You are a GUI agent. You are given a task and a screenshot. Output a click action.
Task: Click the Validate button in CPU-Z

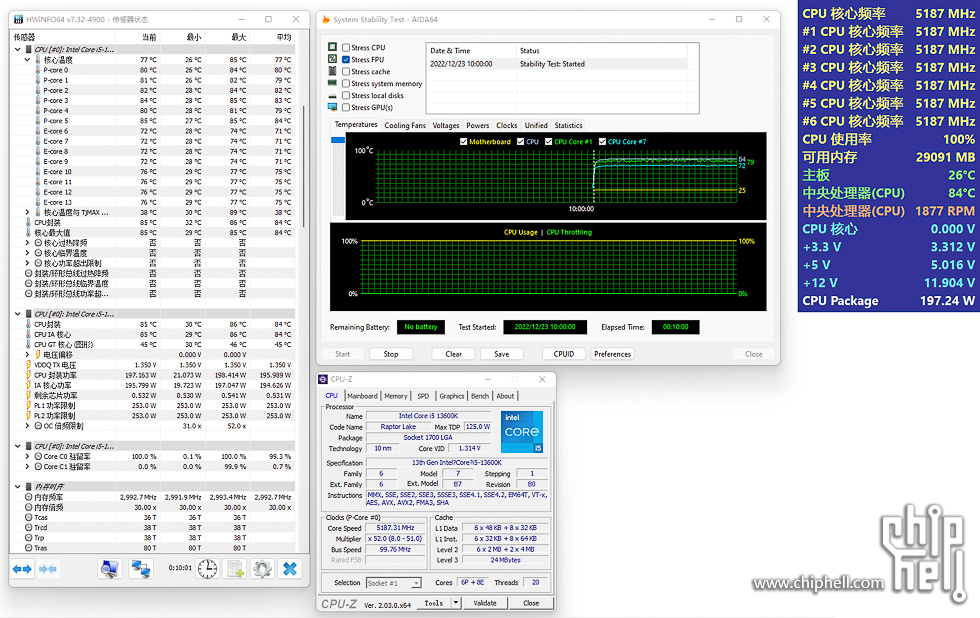click(485, 603)
